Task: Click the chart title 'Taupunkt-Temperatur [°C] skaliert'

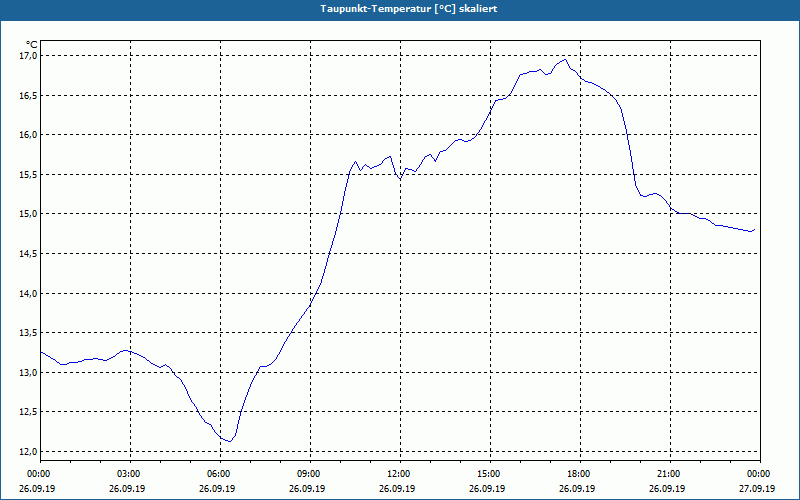Action: [x=409, y=9]
